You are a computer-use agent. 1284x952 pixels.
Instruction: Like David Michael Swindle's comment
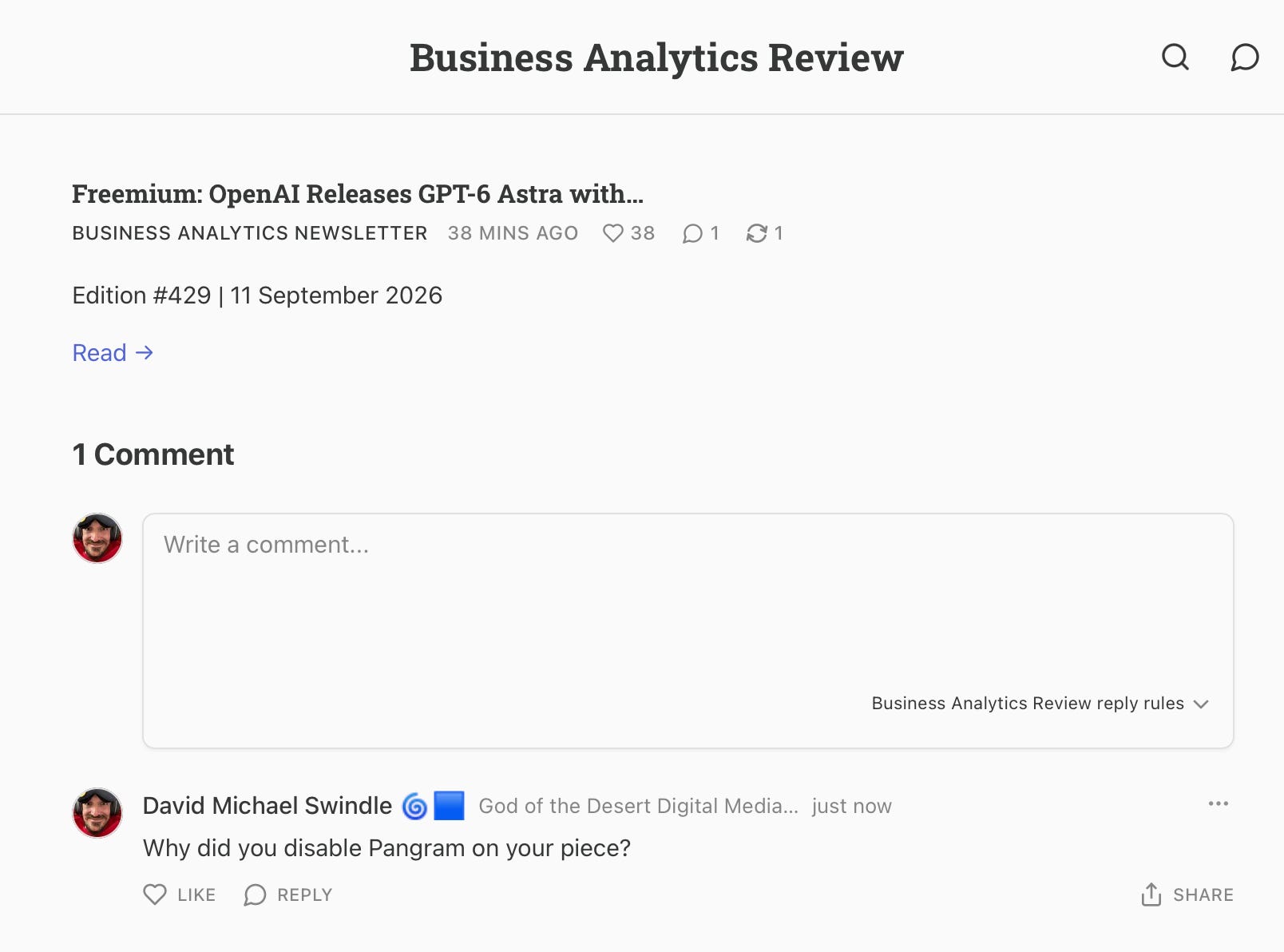pos(180,894)
